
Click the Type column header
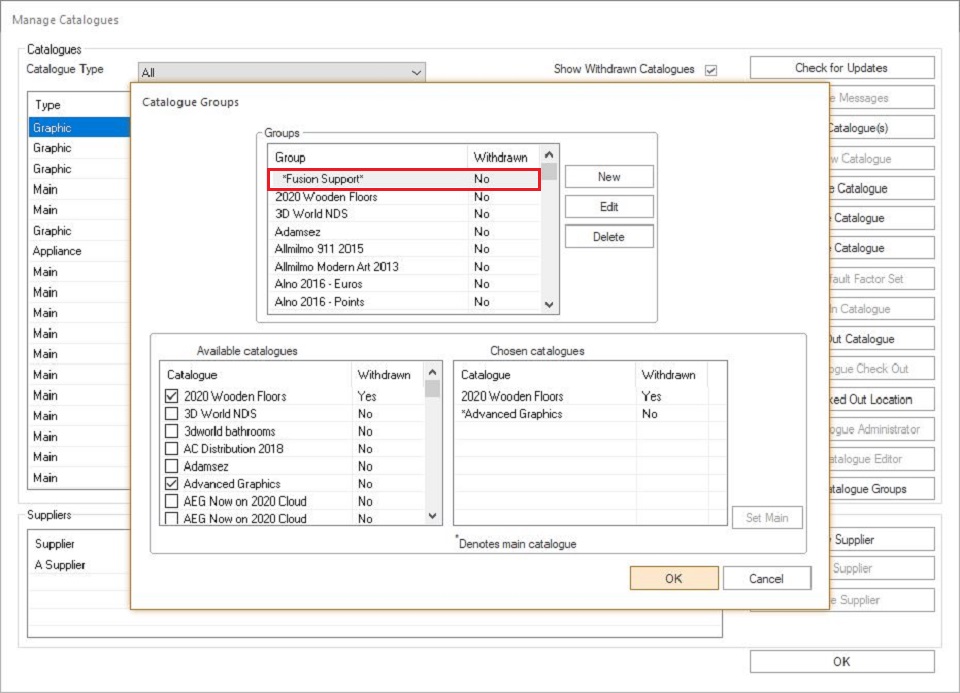(x=79, y=105)
